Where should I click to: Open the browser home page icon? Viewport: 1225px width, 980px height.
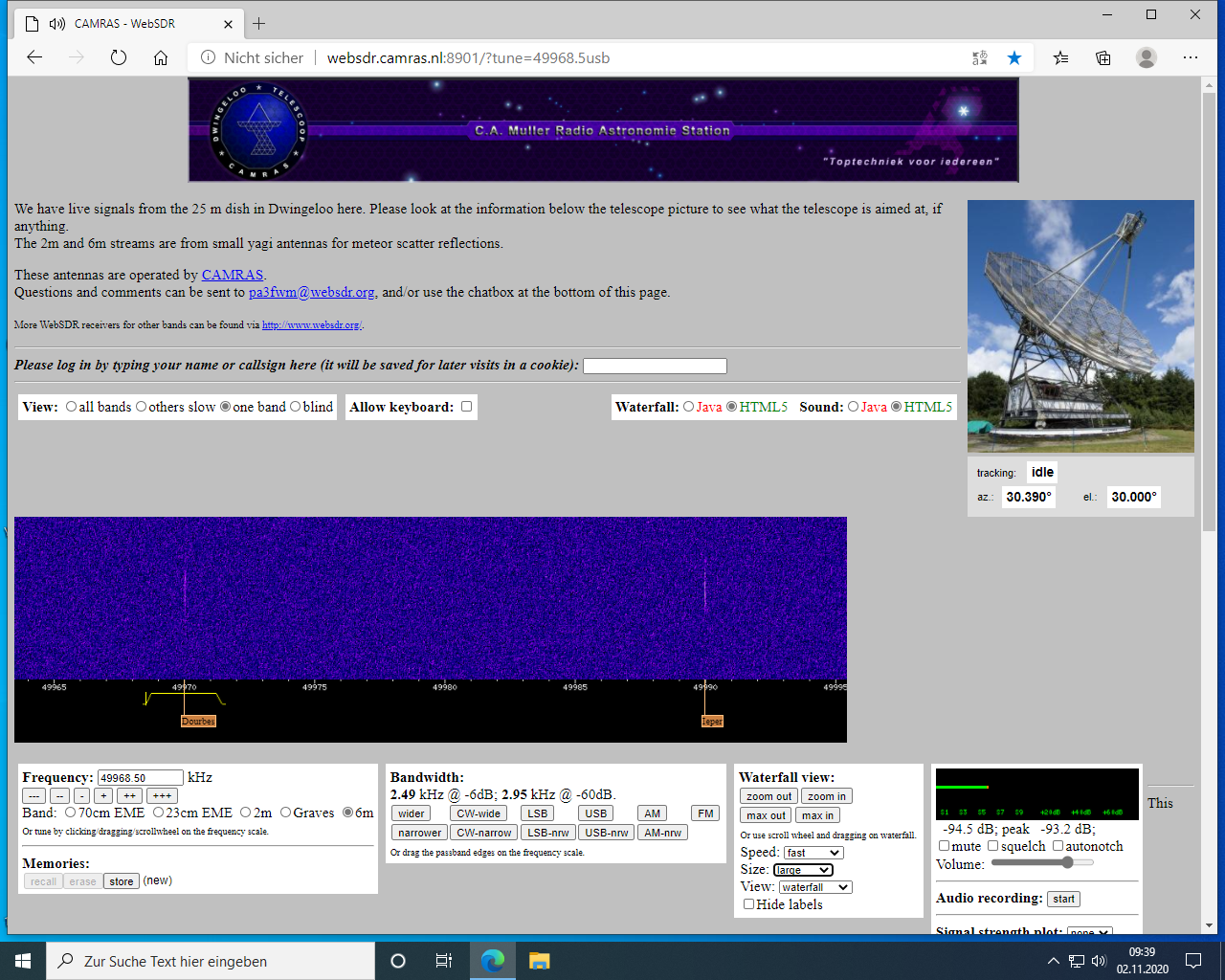coord(161,57)
